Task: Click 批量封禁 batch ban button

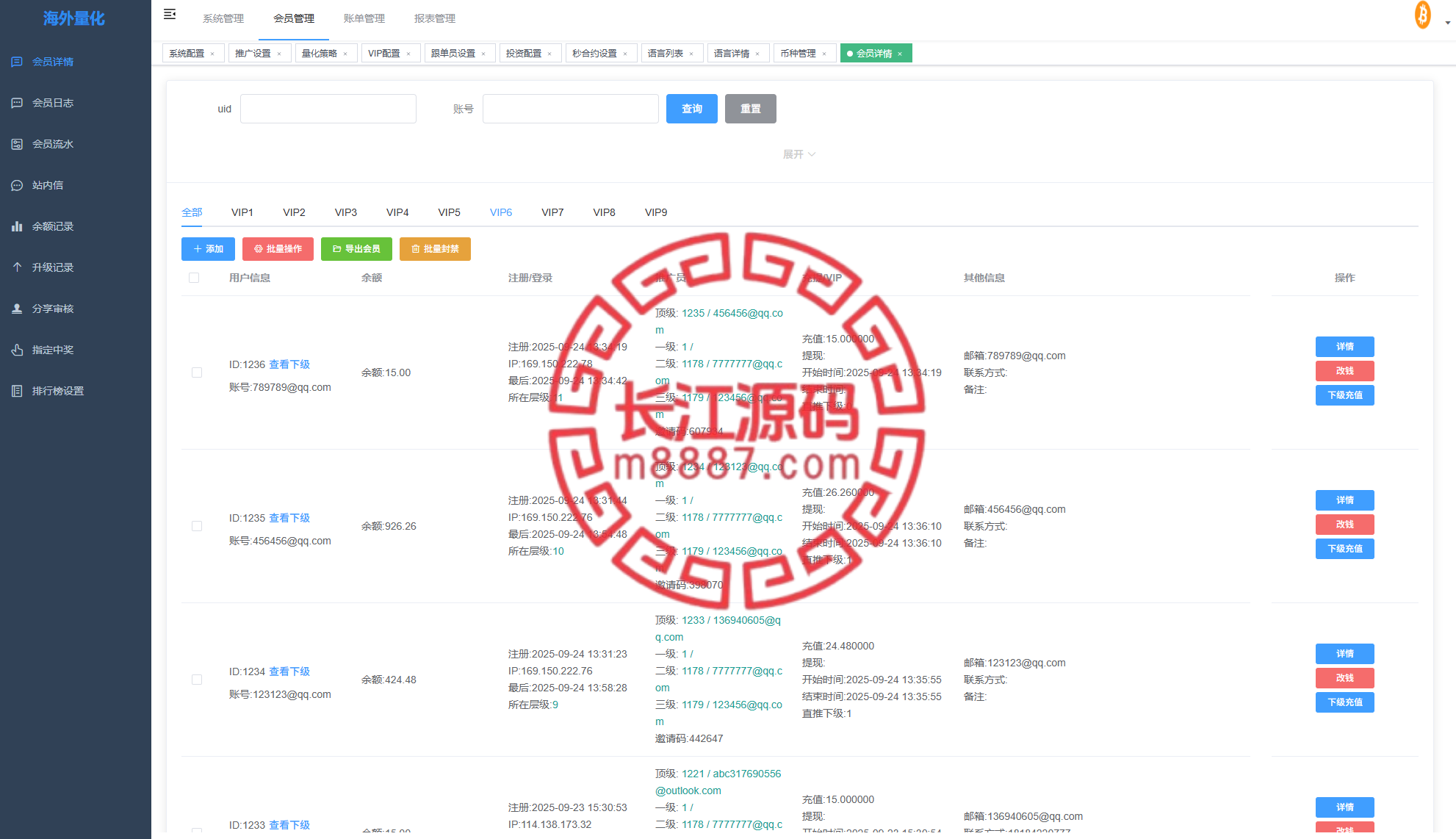Action: click(435, 249)
